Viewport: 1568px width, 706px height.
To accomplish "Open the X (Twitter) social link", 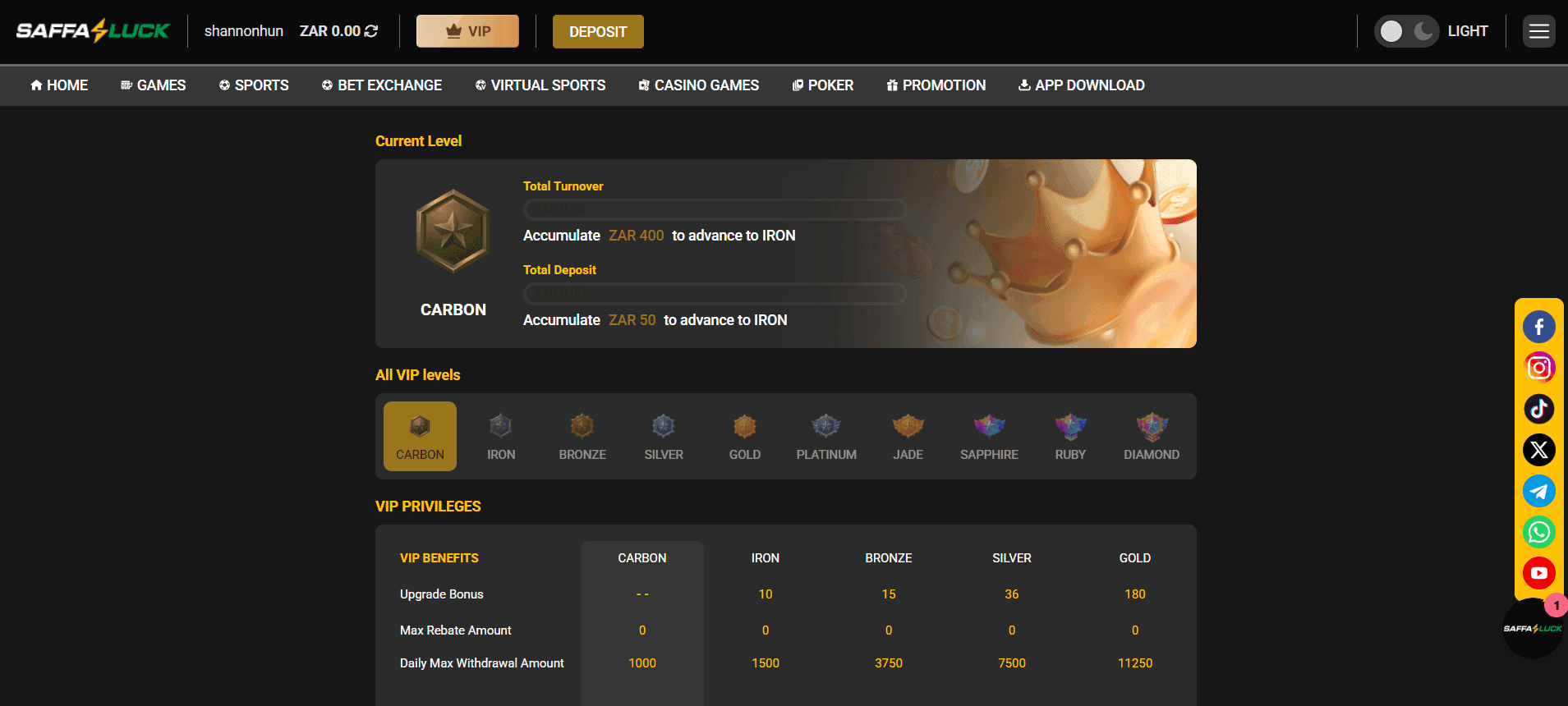I will [1538, 450].
